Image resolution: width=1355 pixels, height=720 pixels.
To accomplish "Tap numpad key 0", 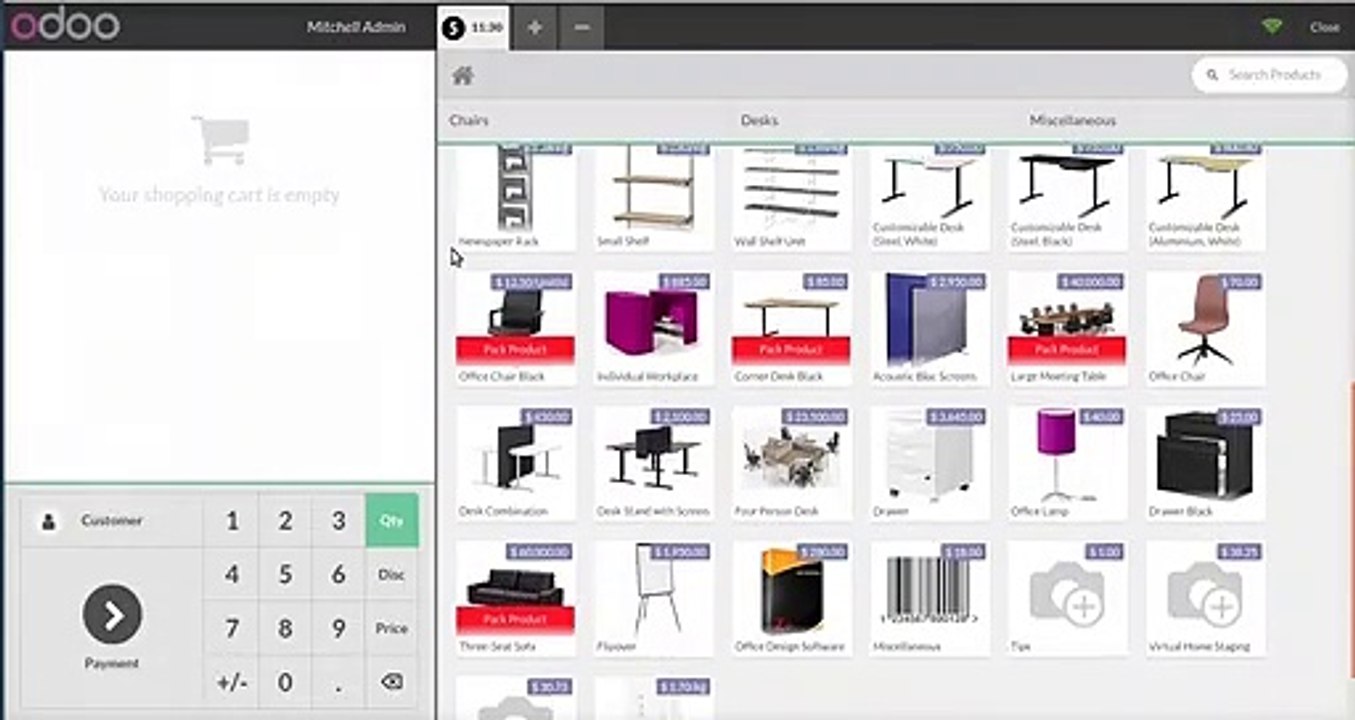I will point(285,683).
